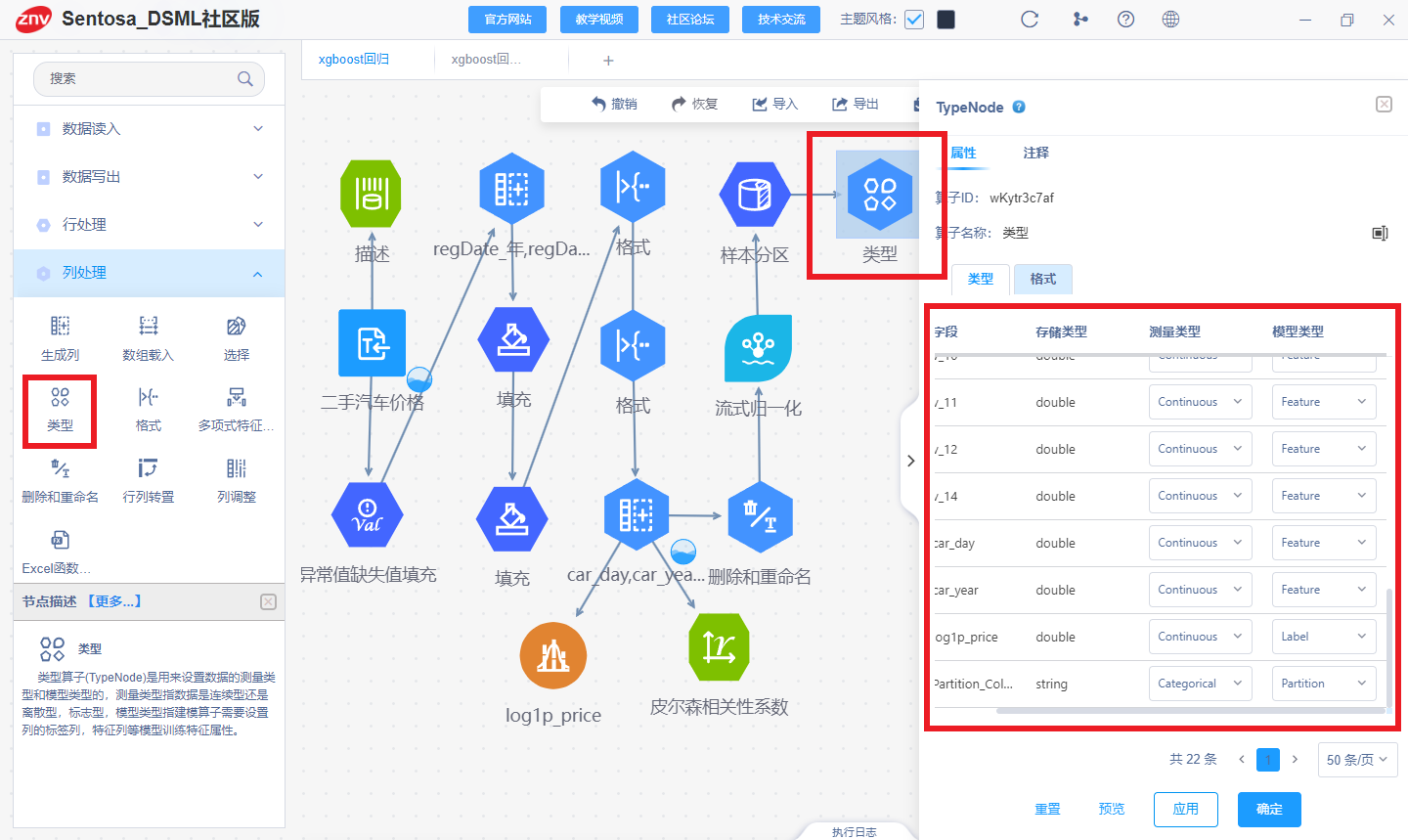
Task: Click the log1p_price orange node
Action: pos(553,655)
